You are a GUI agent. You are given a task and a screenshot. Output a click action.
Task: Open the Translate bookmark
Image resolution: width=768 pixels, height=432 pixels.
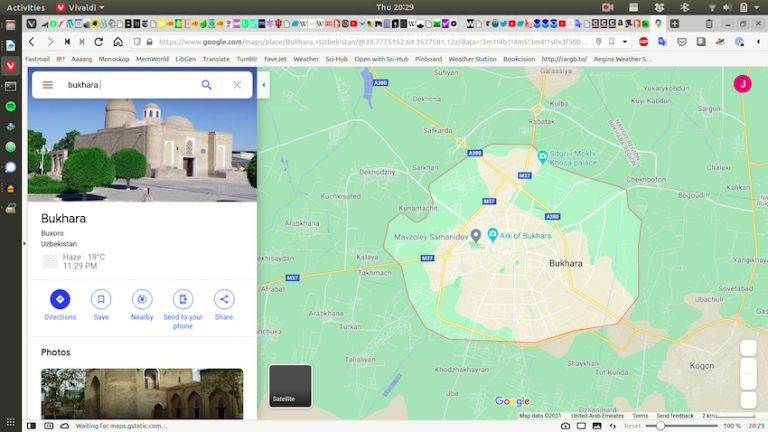click(x=216, y=59)
